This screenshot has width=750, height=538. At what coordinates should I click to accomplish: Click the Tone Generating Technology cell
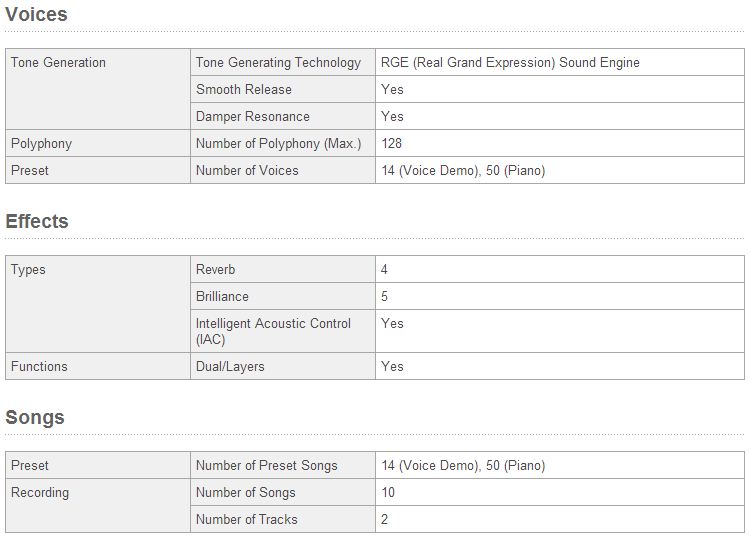283,62
